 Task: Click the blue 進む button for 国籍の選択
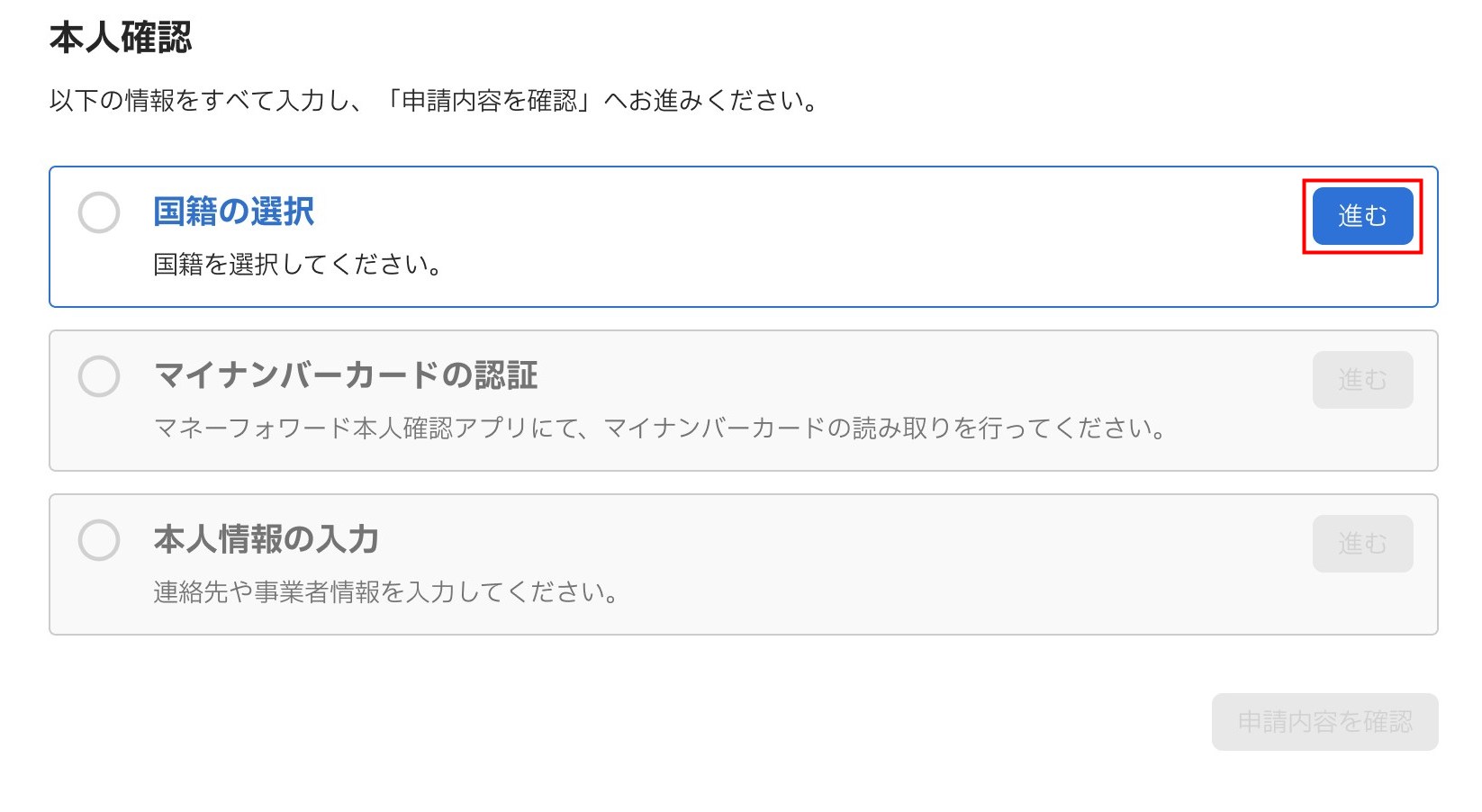coord(1362,216)
